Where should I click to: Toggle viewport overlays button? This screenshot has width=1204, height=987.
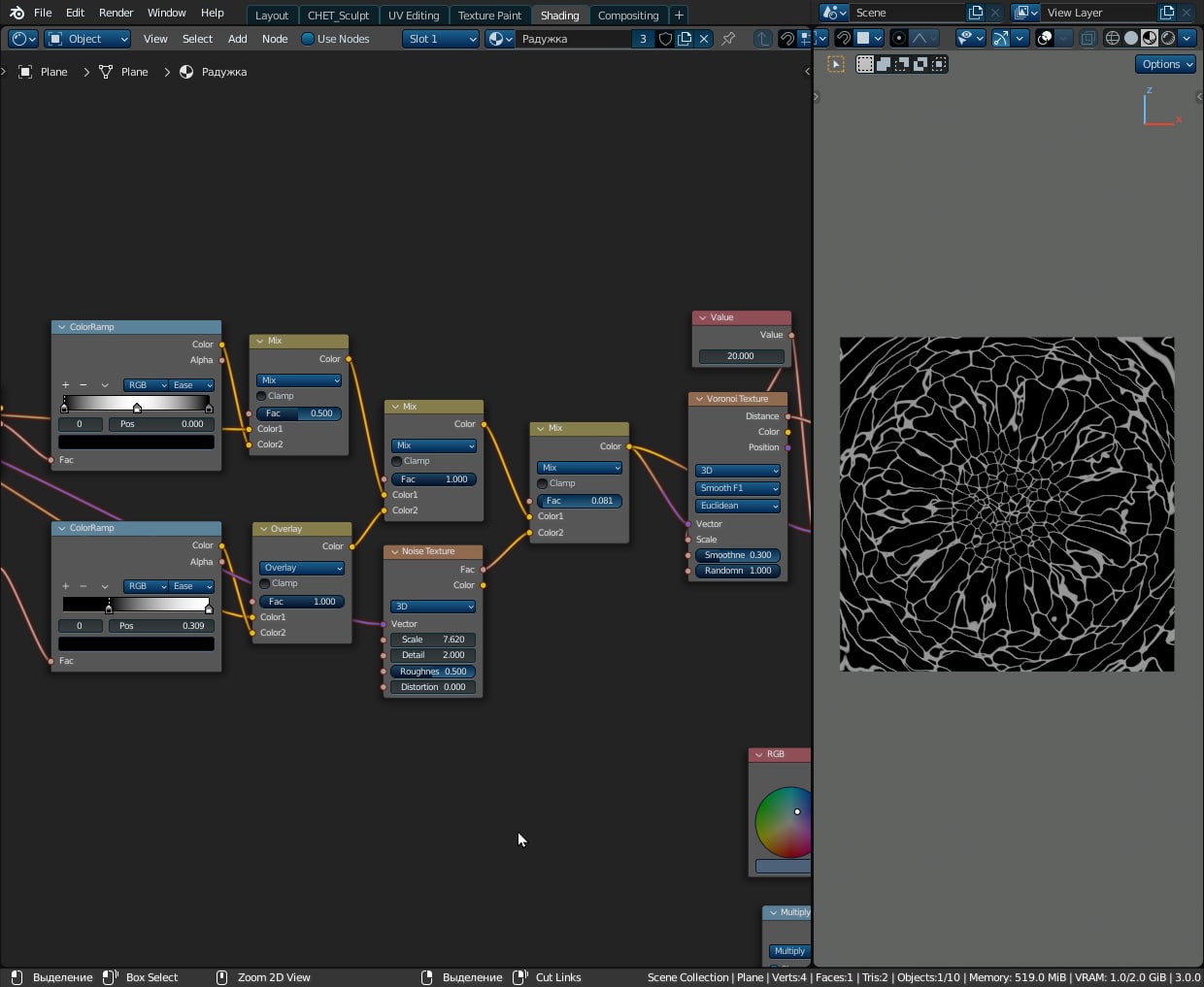(1045, 38)
